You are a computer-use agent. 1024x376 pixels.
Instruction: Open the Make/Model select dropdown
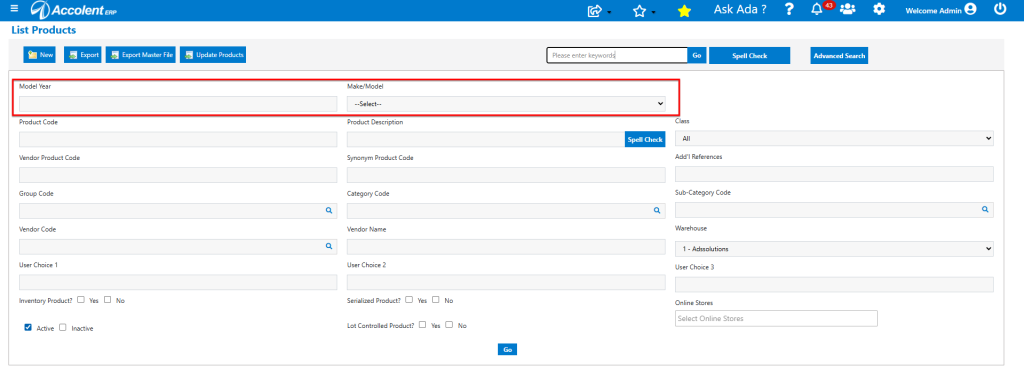coord(506,104)
